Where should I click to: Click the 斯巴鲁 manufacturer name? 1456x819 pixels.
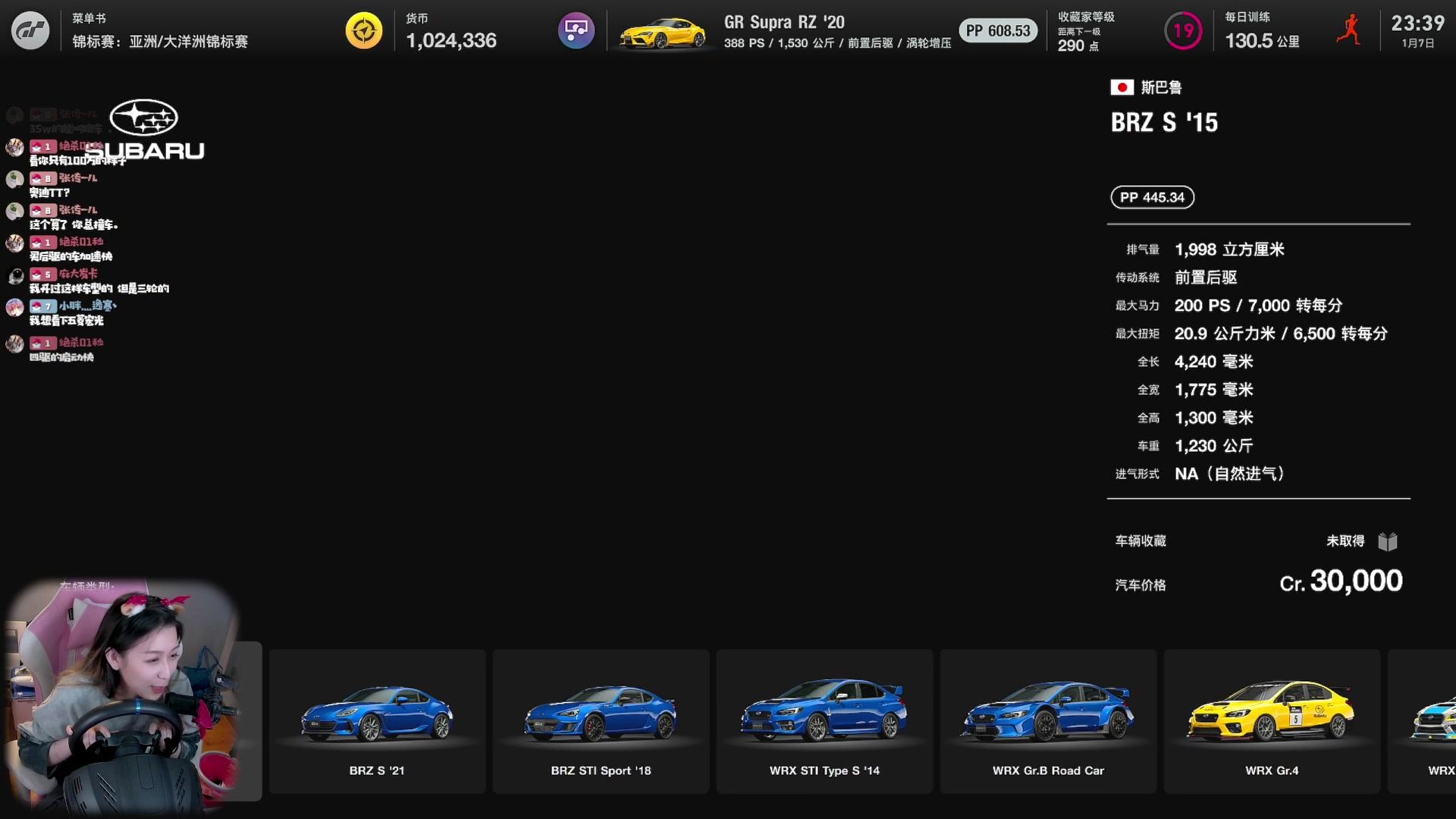coord(1162,87)
